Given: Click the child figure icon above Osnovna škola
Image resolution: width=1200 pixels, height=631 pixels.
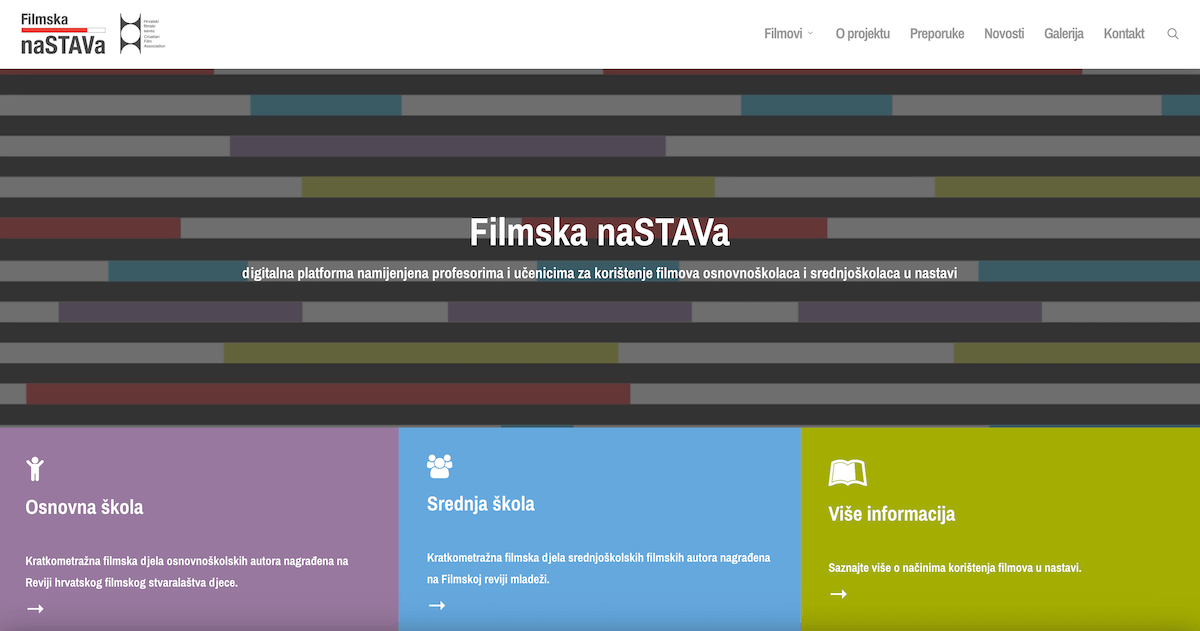Looking at the screenshot, I should coord(35,468).
